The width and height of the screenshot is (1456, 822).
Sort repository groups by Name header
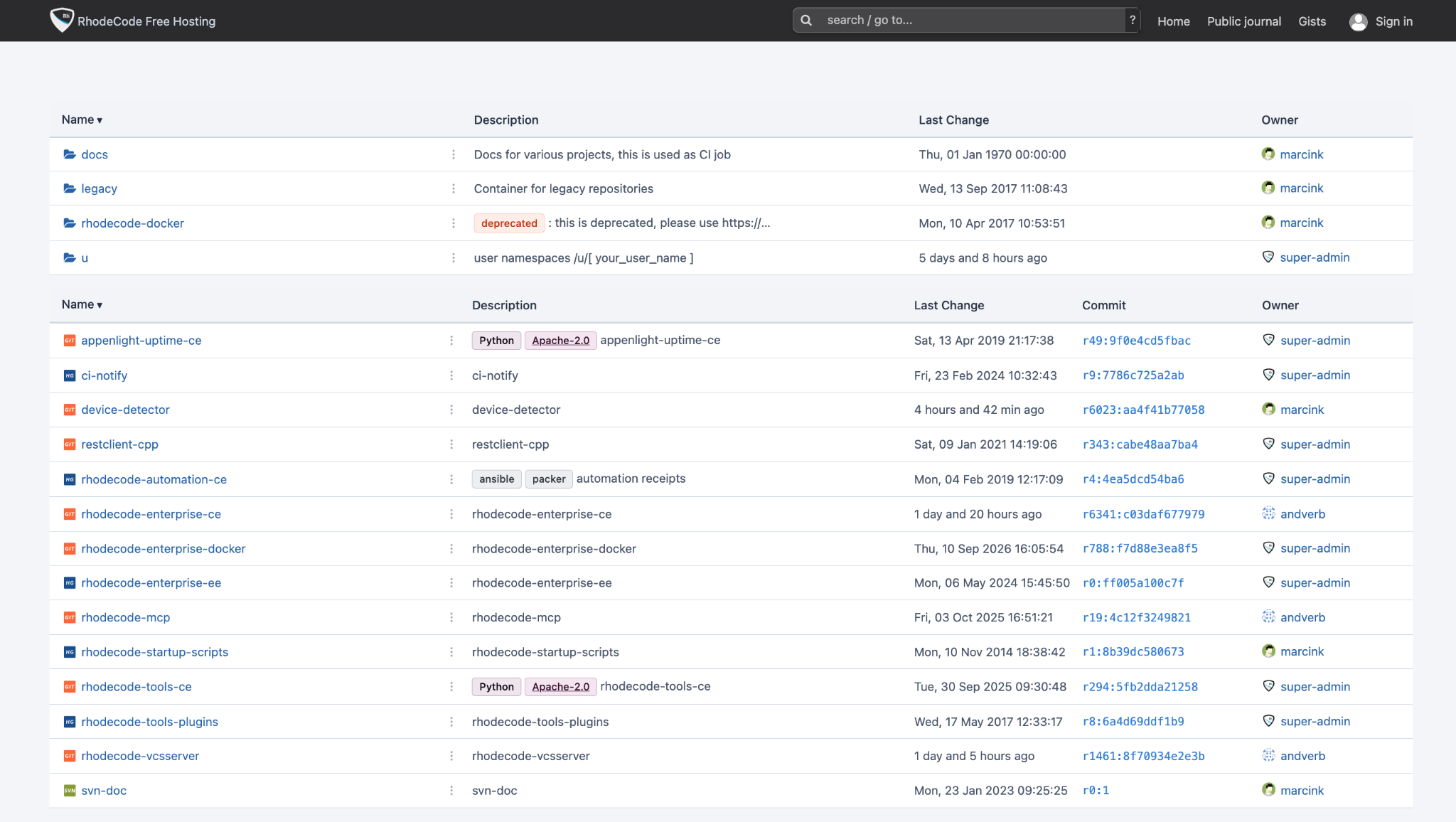(82, 119)
